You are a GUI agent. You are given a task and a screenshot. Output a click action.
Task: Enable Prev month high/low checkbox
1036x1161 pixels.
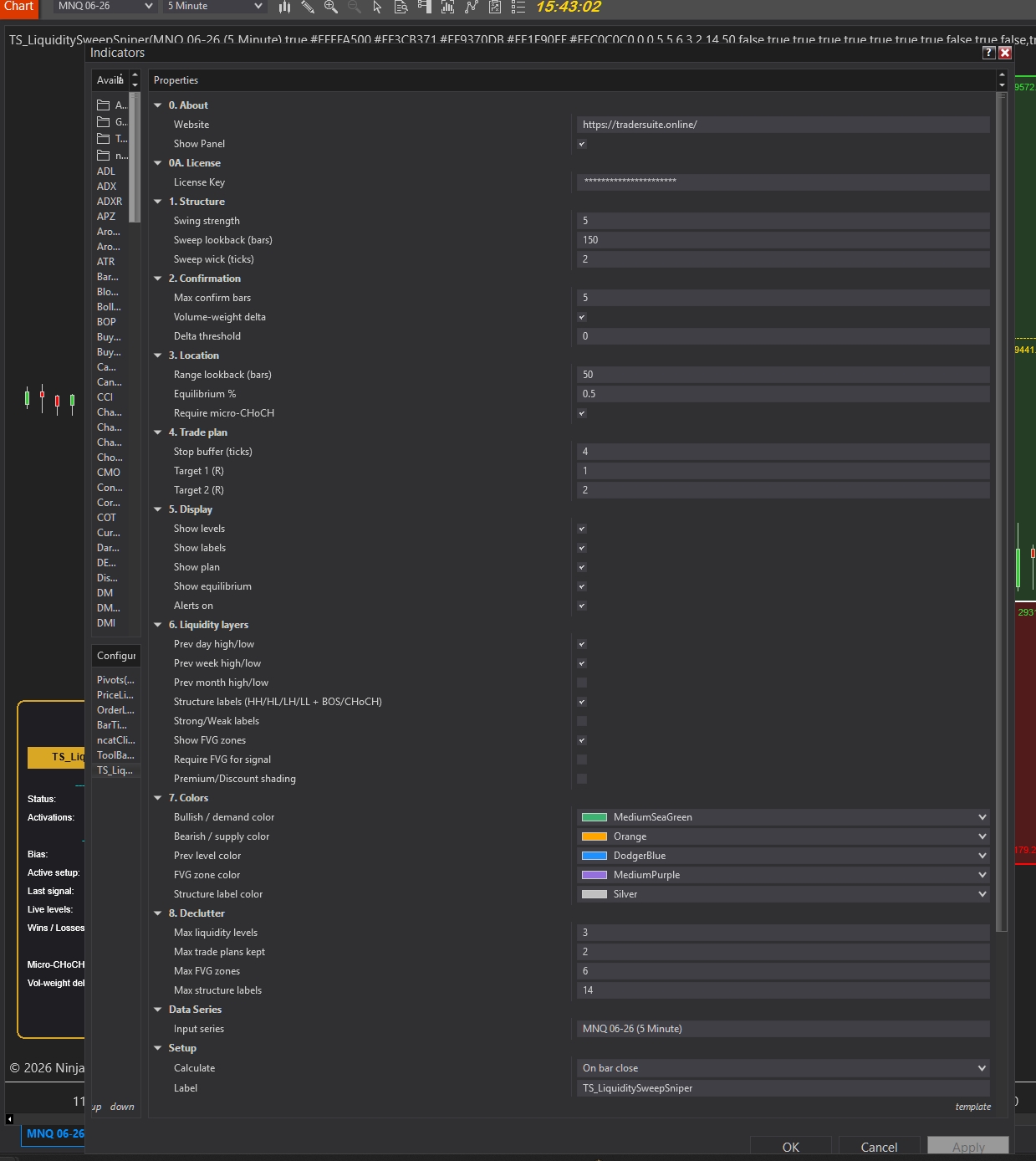[582, 683]
